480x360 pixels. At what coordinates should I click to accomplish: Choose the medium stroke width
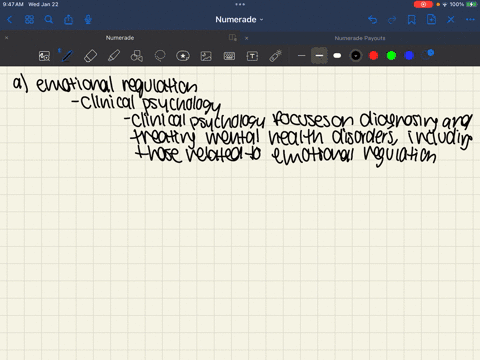[319, 56]
